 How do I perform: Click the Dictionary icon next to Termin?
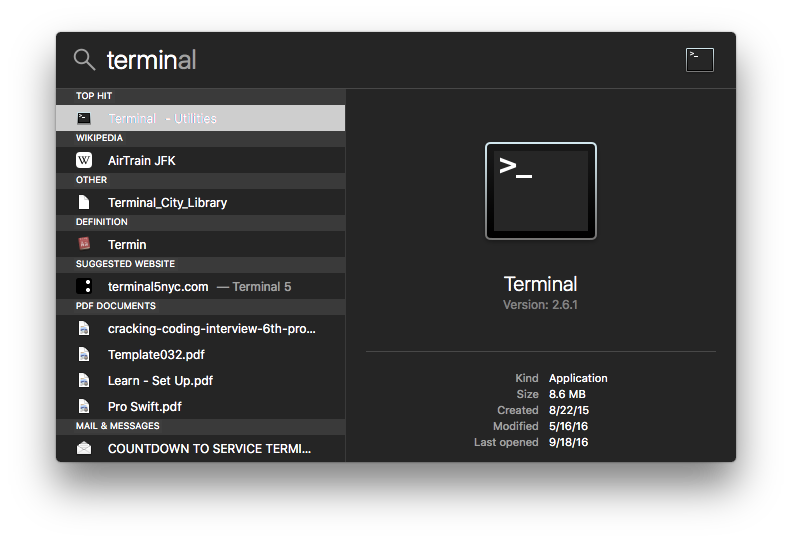click(84, 244)
